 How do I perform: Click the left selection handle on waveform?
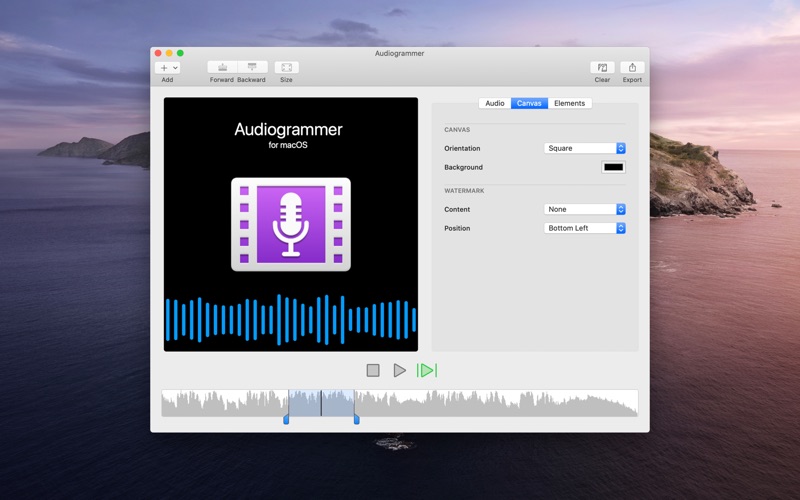click(x=286, y=419)
